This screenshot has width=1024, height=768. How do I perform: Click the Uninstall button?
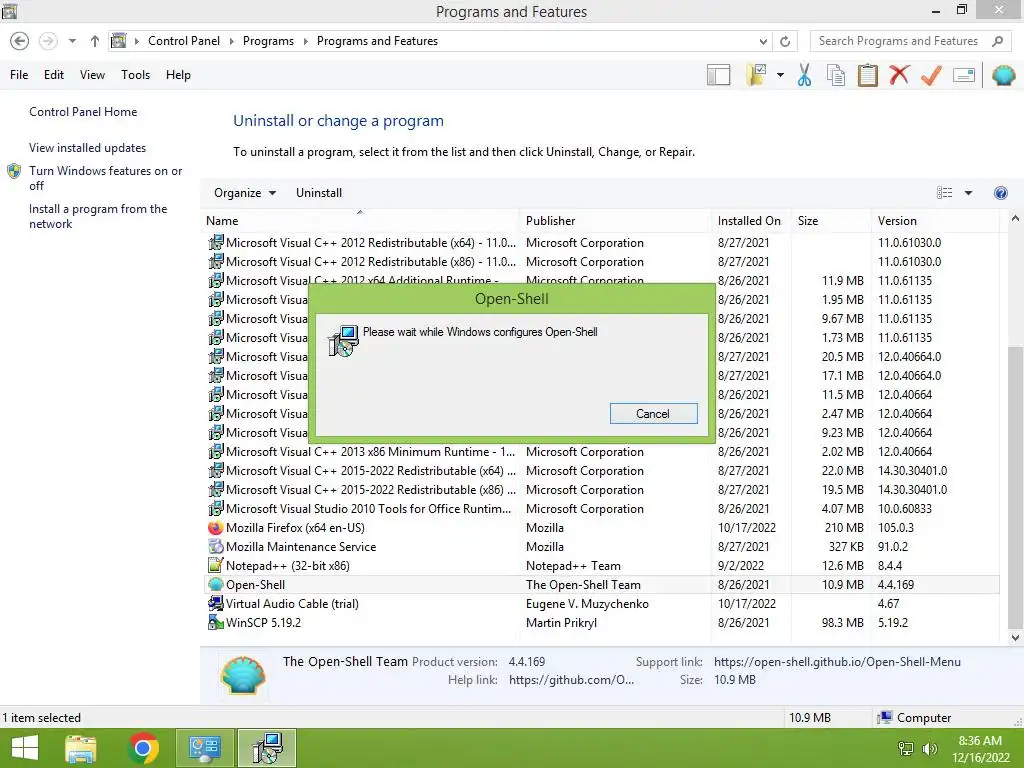pos(319,193)
